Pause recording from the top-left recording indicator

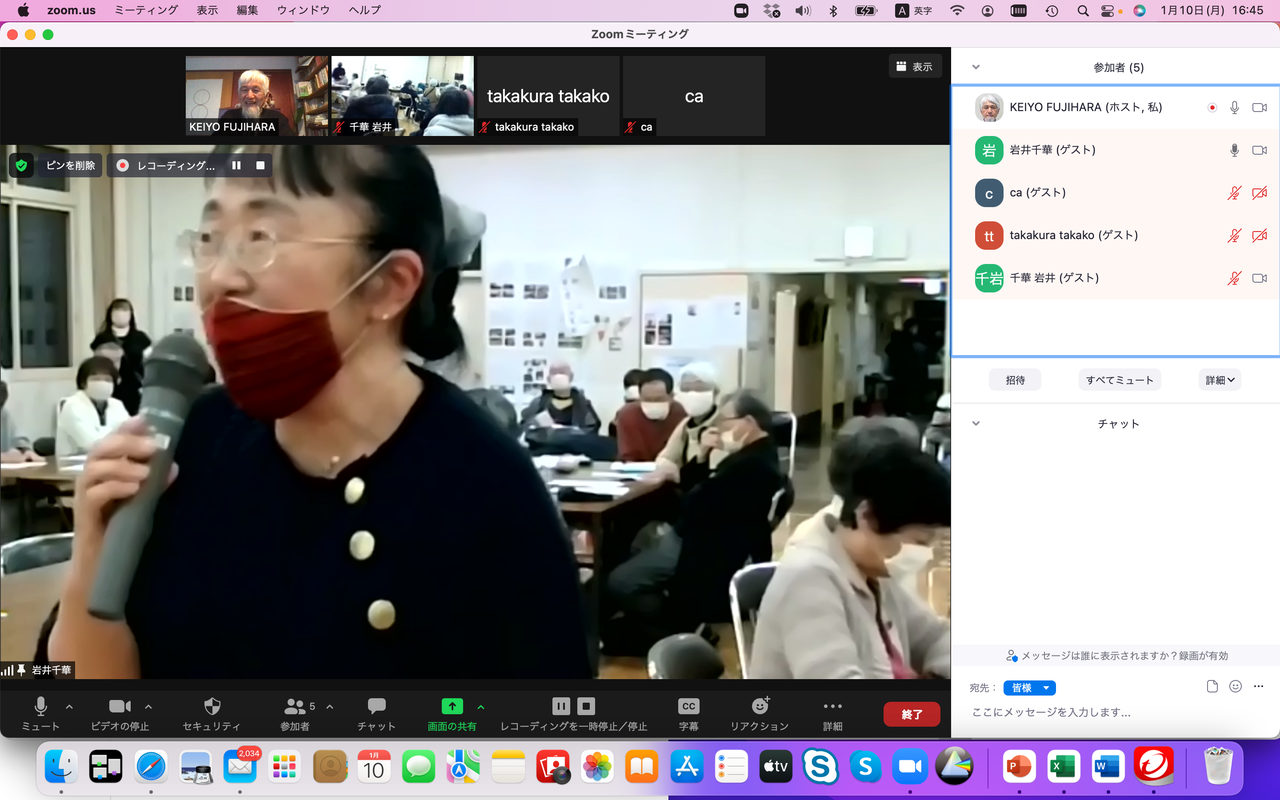pos(236,165)
